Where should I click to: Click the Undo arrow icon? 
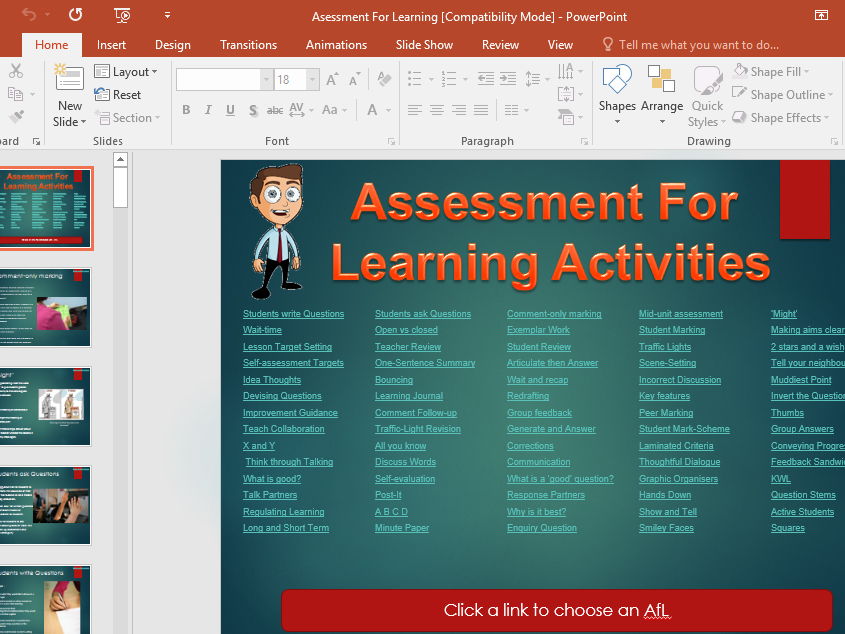(29, 15)
